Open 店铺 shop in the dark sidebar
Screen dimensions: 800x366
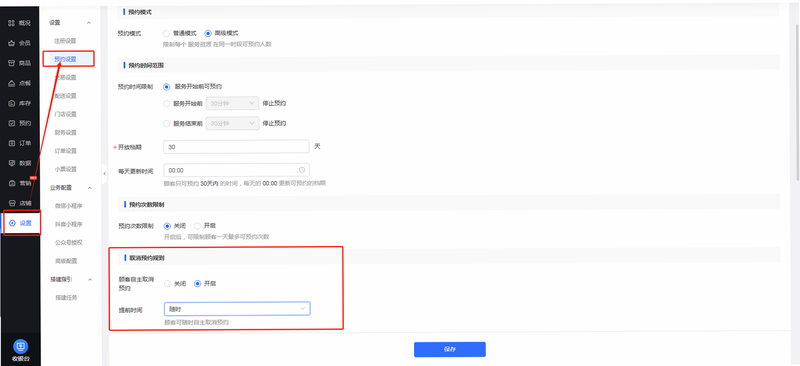click(x=19, y=203)
